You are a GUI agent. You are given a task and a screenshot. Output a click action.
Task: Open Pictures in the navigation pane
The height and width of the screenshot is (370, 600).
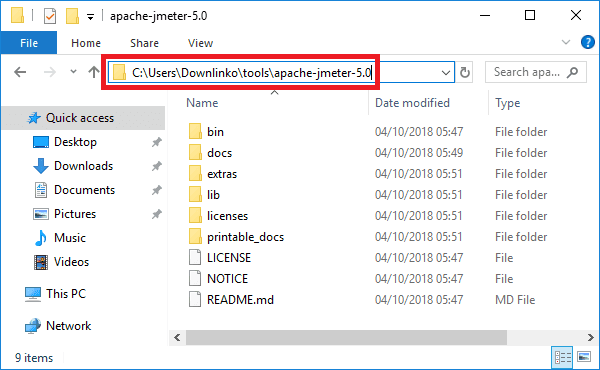[75, 214]
